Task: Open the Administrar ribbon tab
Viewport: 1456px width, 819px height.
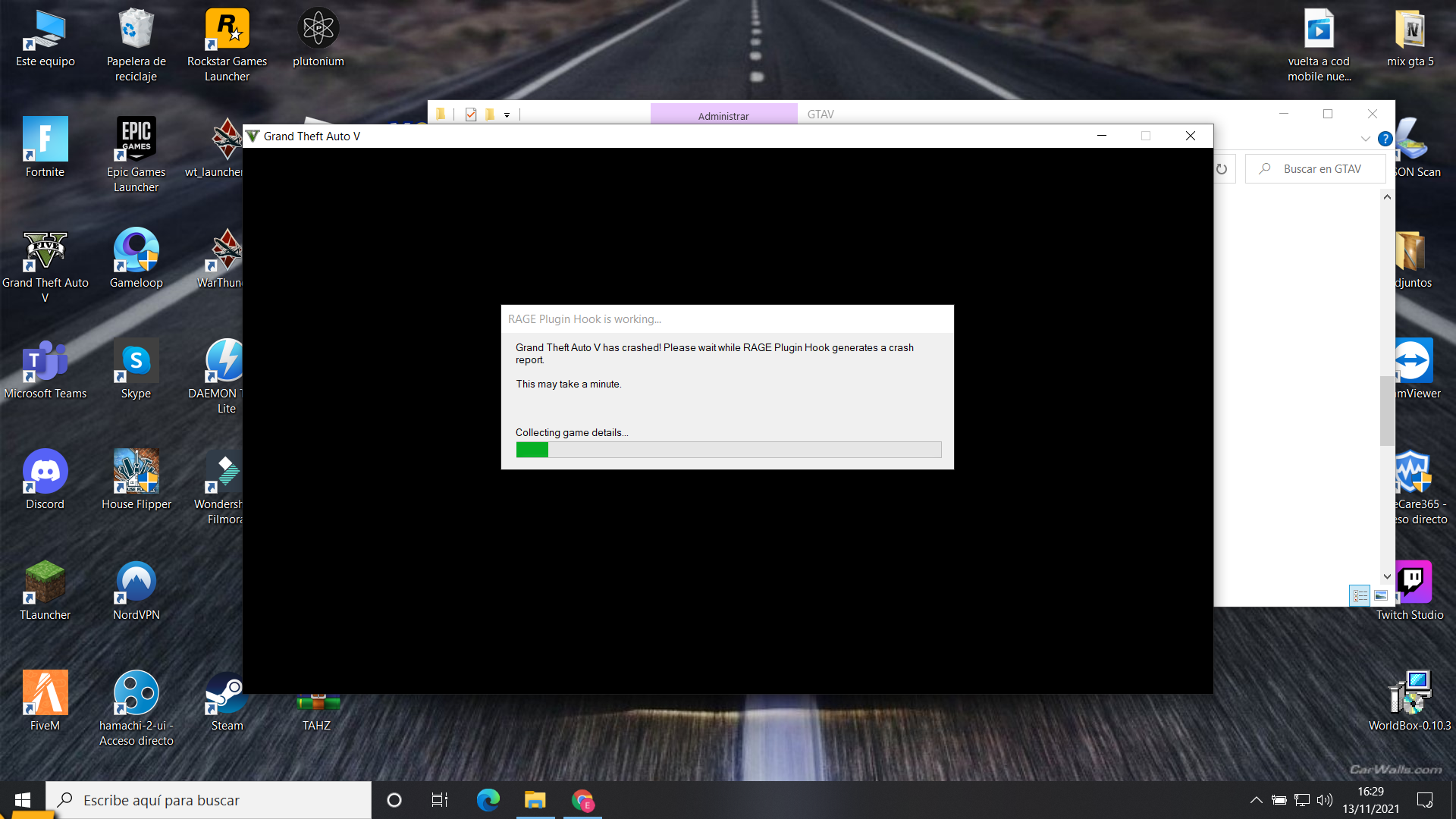Action: pos(723,115)
